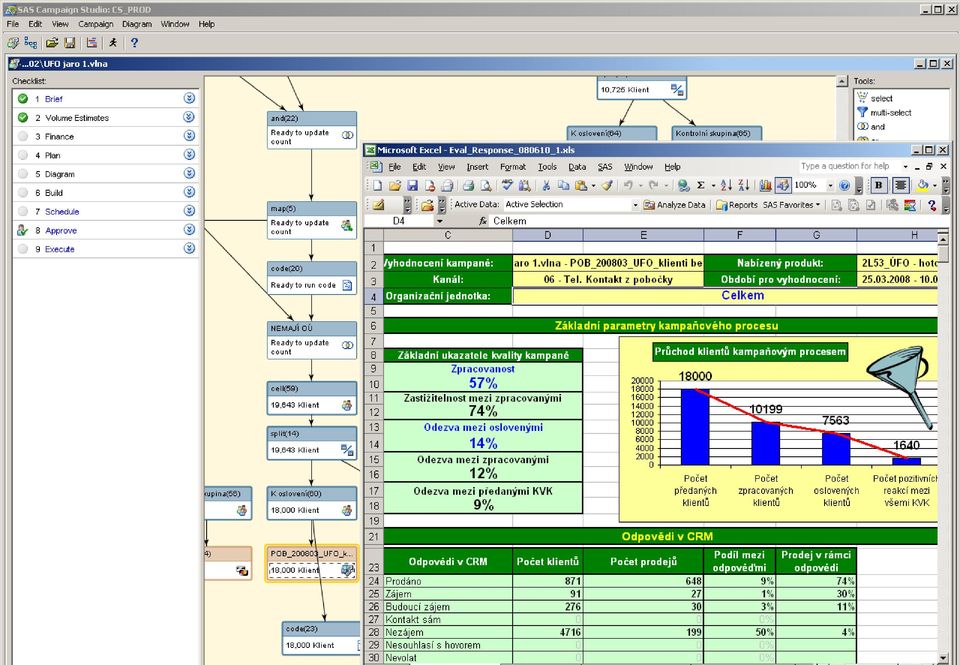The image size is (960, 665).
Task: Open the Excel Insert menu
Action: click(477, 167)
